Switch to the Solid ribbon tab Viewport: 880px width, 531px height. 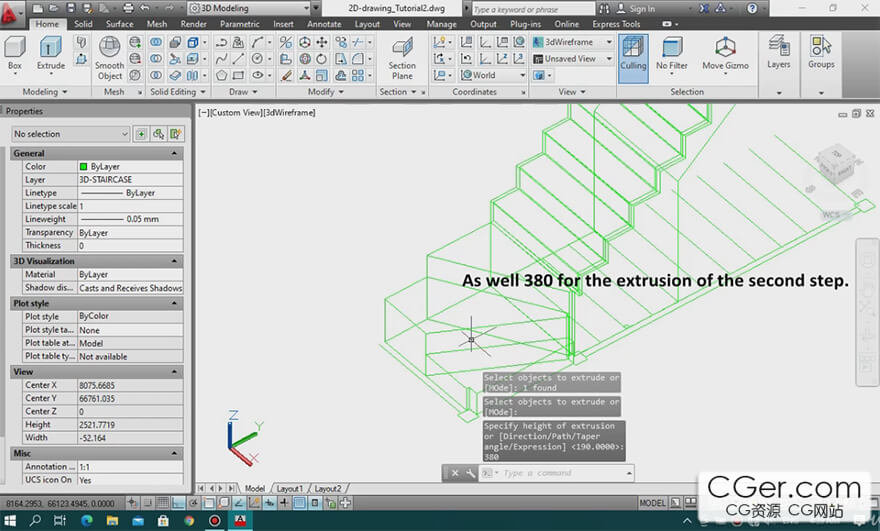tap(83, 24)
